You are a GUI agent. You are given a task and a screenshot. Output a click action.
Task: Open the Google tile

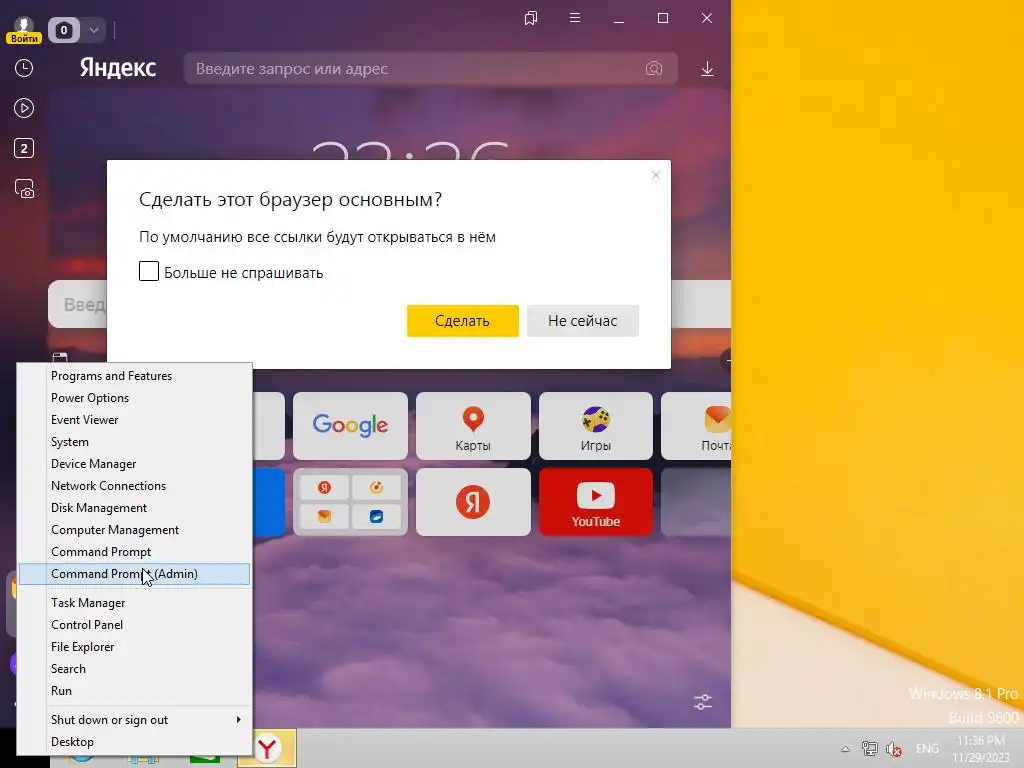(x=350, y=426)
